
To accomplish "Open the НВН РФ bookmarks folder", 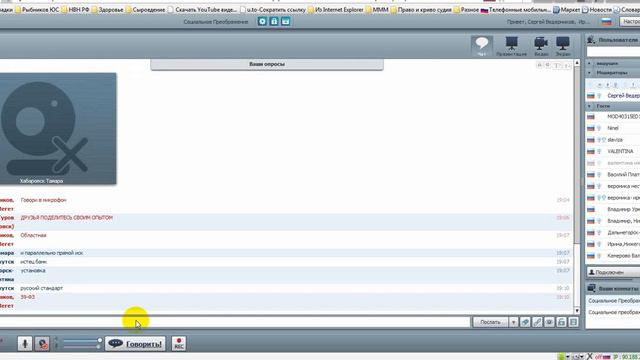I will 76,9.
